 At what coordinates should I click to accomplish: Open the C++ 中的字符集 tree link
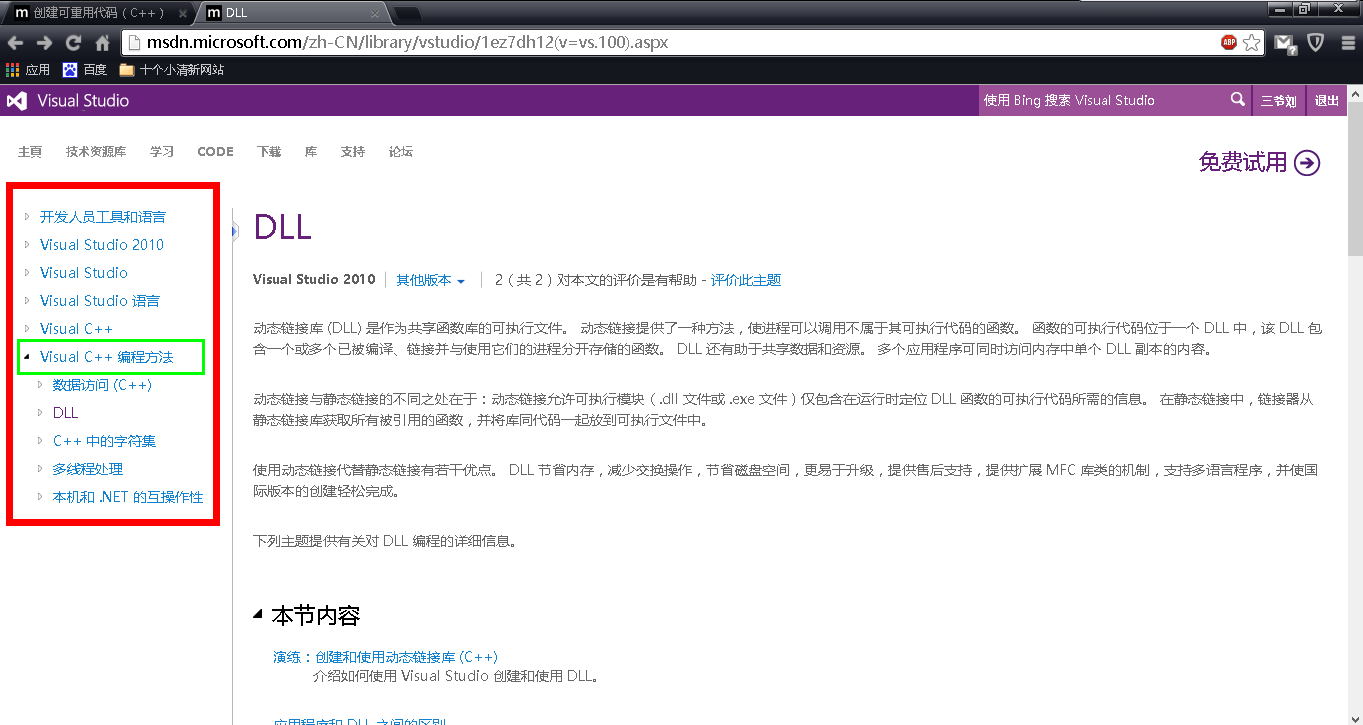[x=104, y=441]
